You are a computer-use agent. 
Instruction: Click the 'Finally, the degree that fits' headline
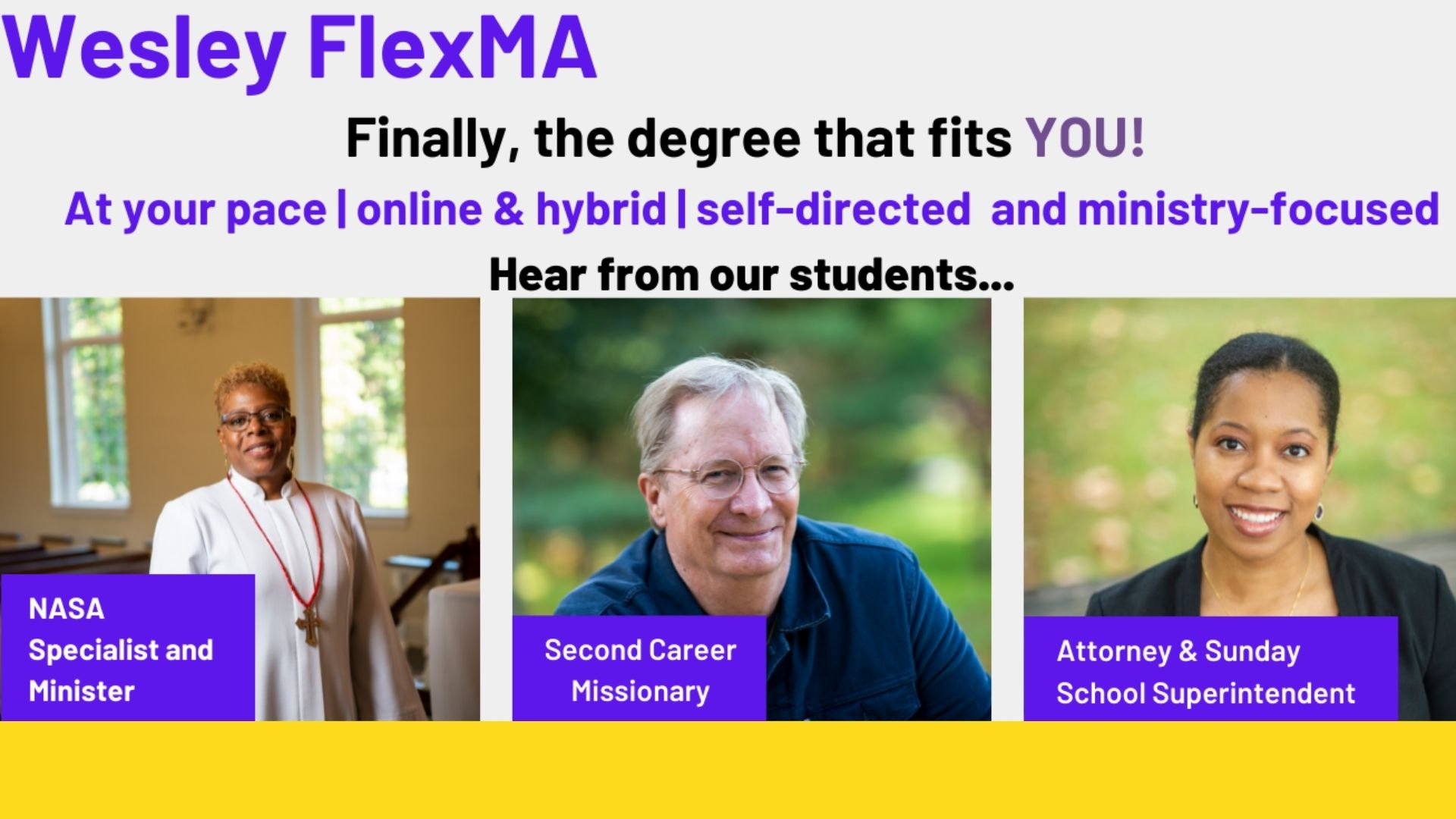pyautogui.click(x=678, y=140)
